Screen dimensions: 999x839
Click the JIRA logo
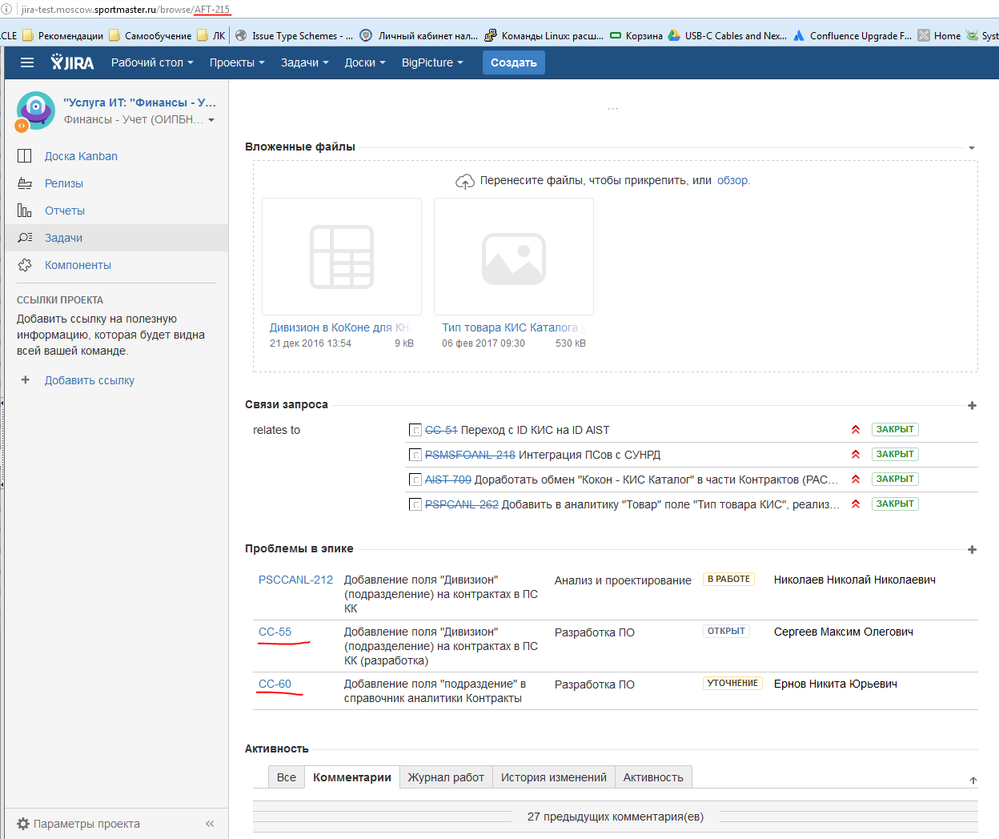[72, 62]
